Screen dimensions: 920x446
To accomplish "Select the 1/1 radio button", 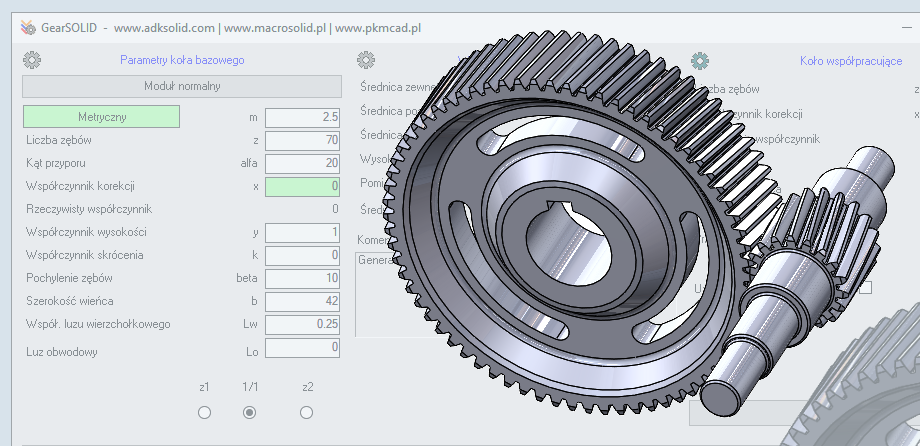I will [250, 412].
